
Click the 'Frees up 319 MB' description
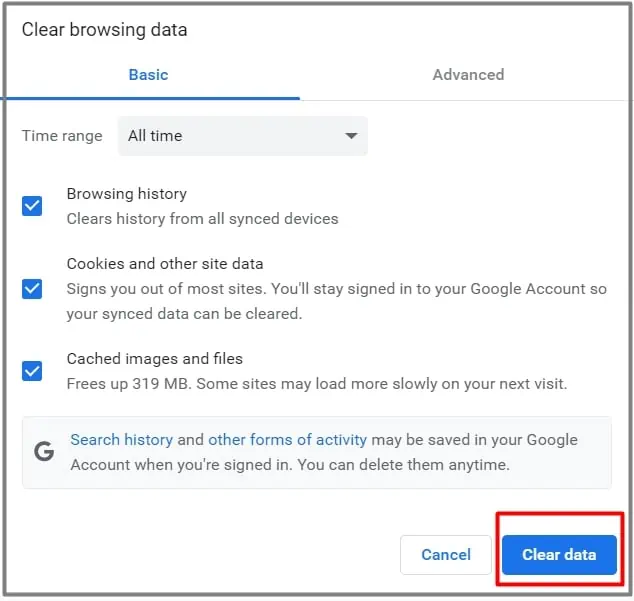click(x=317, y=384)
